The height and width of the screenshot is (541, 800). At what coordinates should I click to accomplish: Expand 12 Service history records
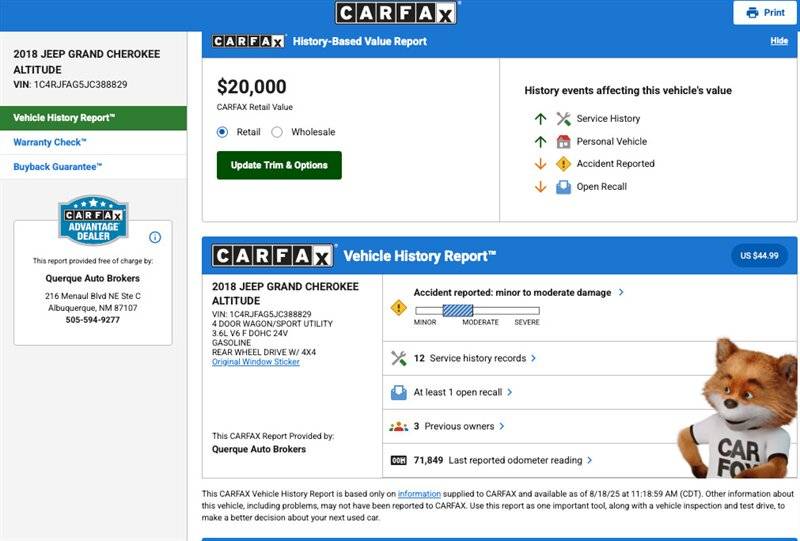pos(474,358)
